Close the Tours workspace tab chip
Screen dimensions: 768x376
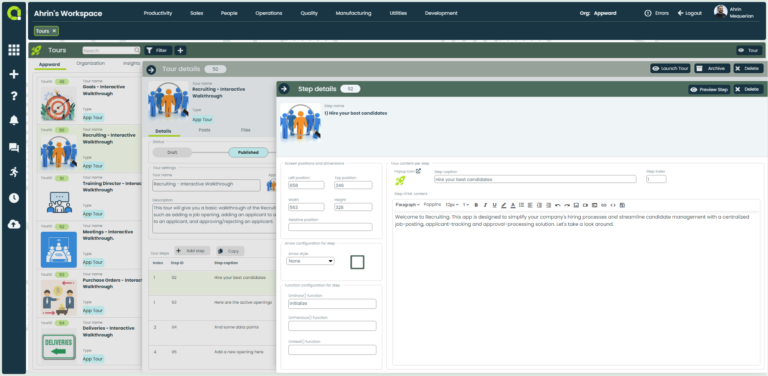[54, 31]
